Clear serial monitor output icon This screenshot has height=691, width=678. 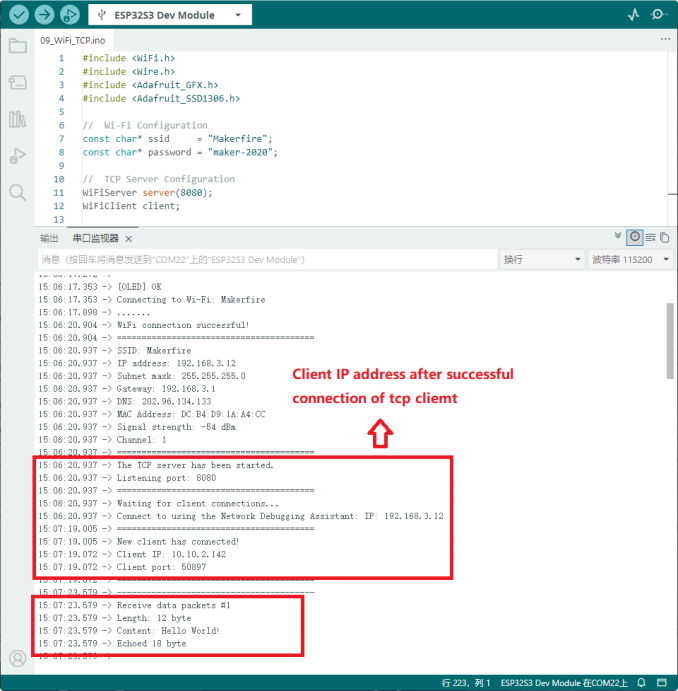[650, 238]
